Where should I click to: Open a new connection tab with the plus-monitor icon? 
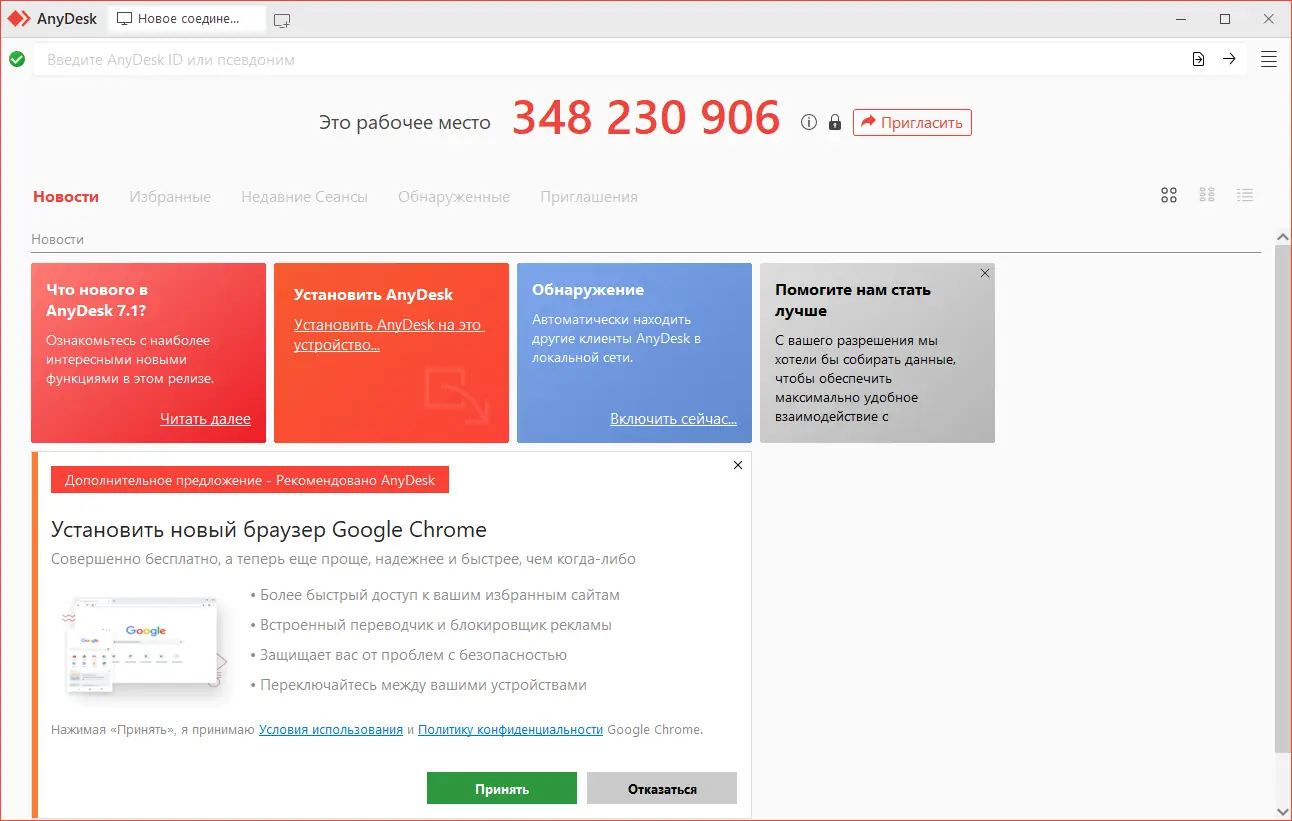(282, 18)
